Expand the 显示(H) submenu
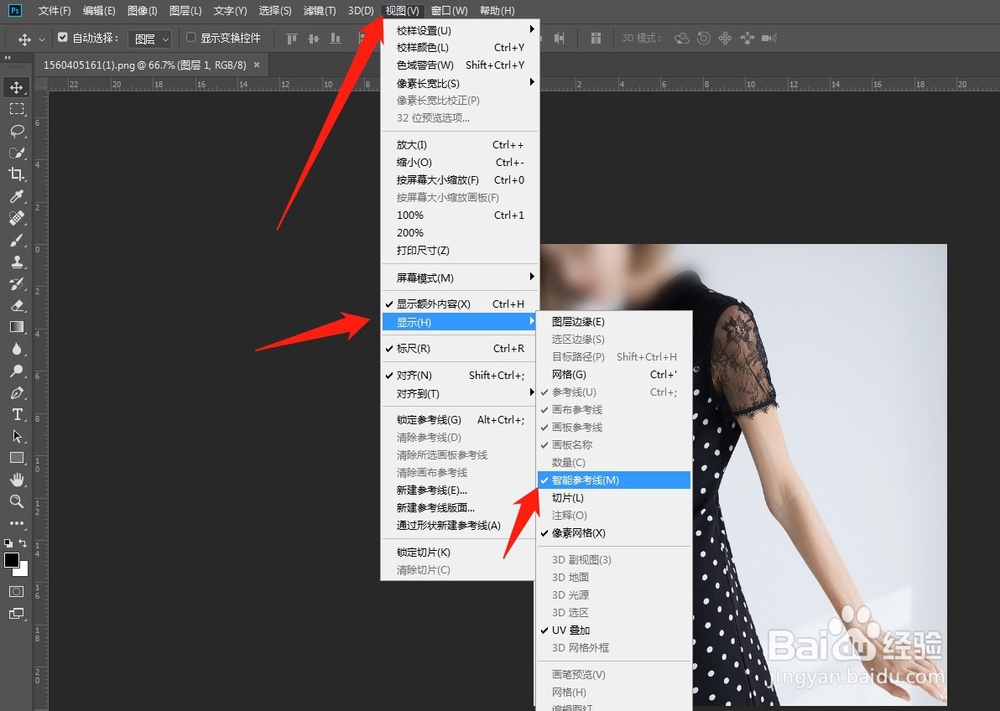The image size is (1000, 711). click(459, 322)
